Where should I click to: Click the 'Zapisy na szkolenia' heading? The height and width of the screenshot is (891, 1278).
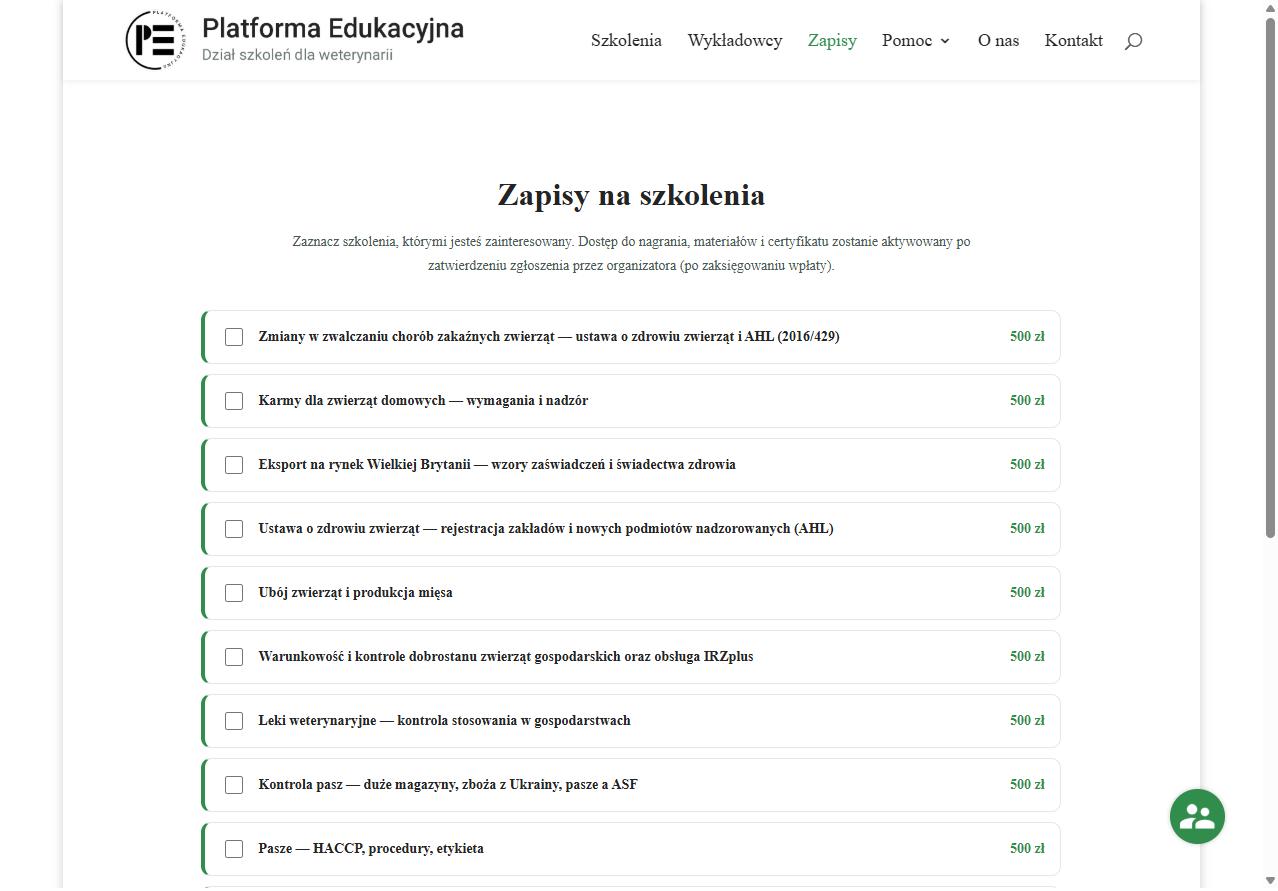[631, 194]
